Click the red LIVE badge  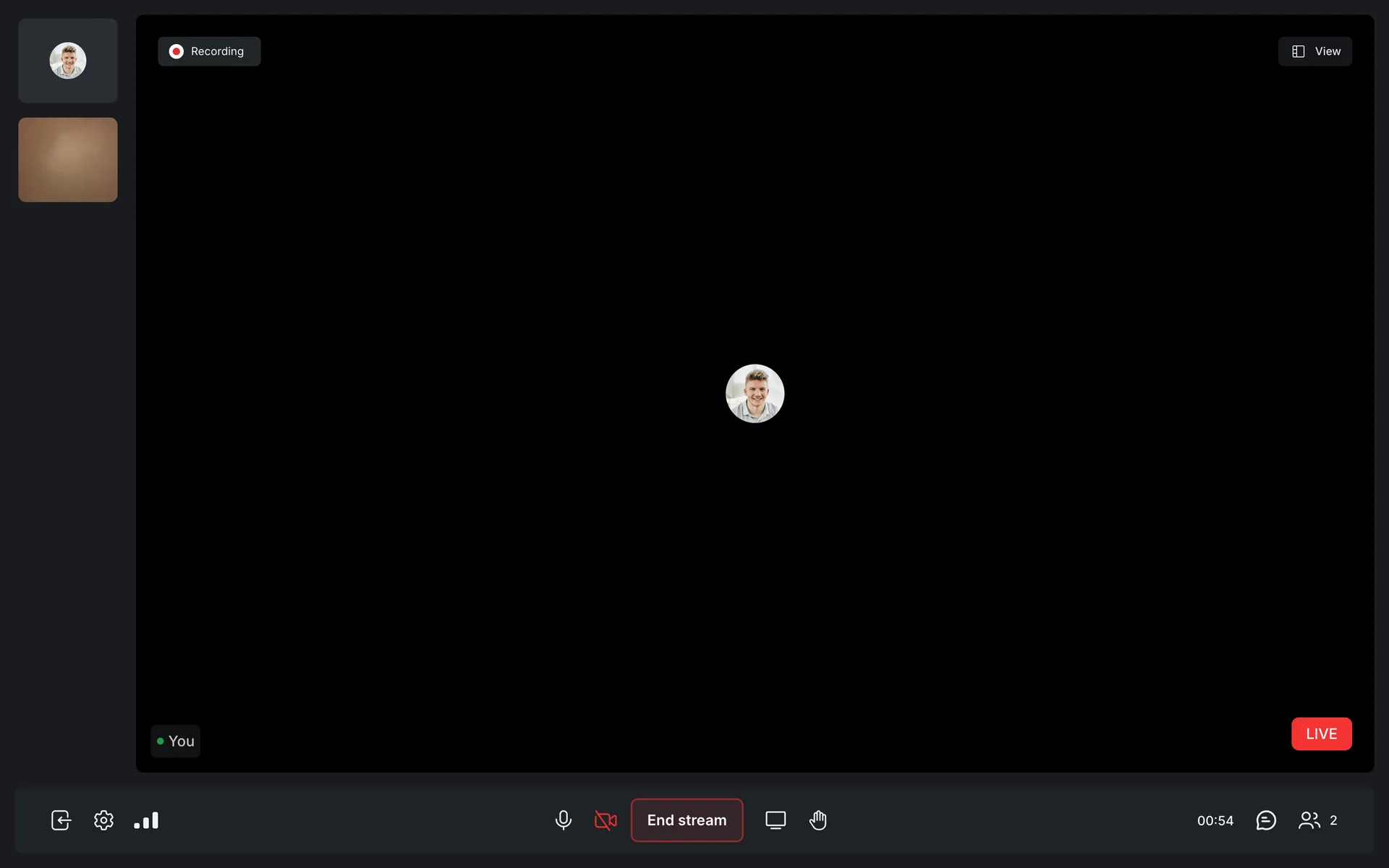click(x=1321, y=733)
